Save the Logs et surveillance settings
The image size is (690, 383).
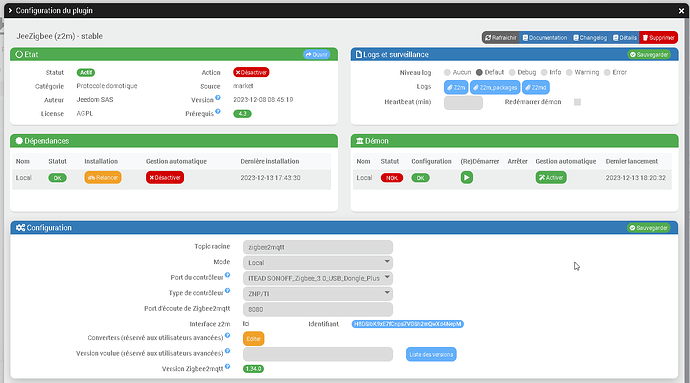coord(649,55)
